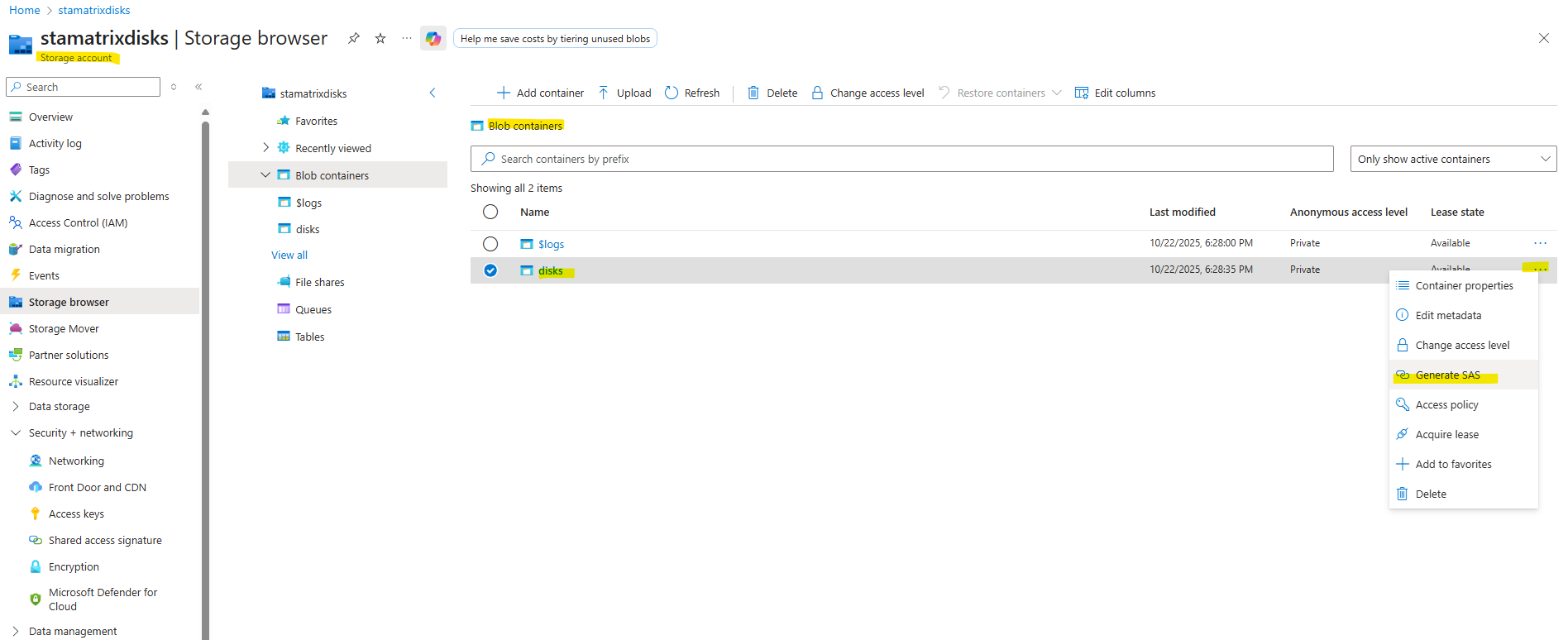Expand the Recently viewed tree node

[x=265, y=148]
